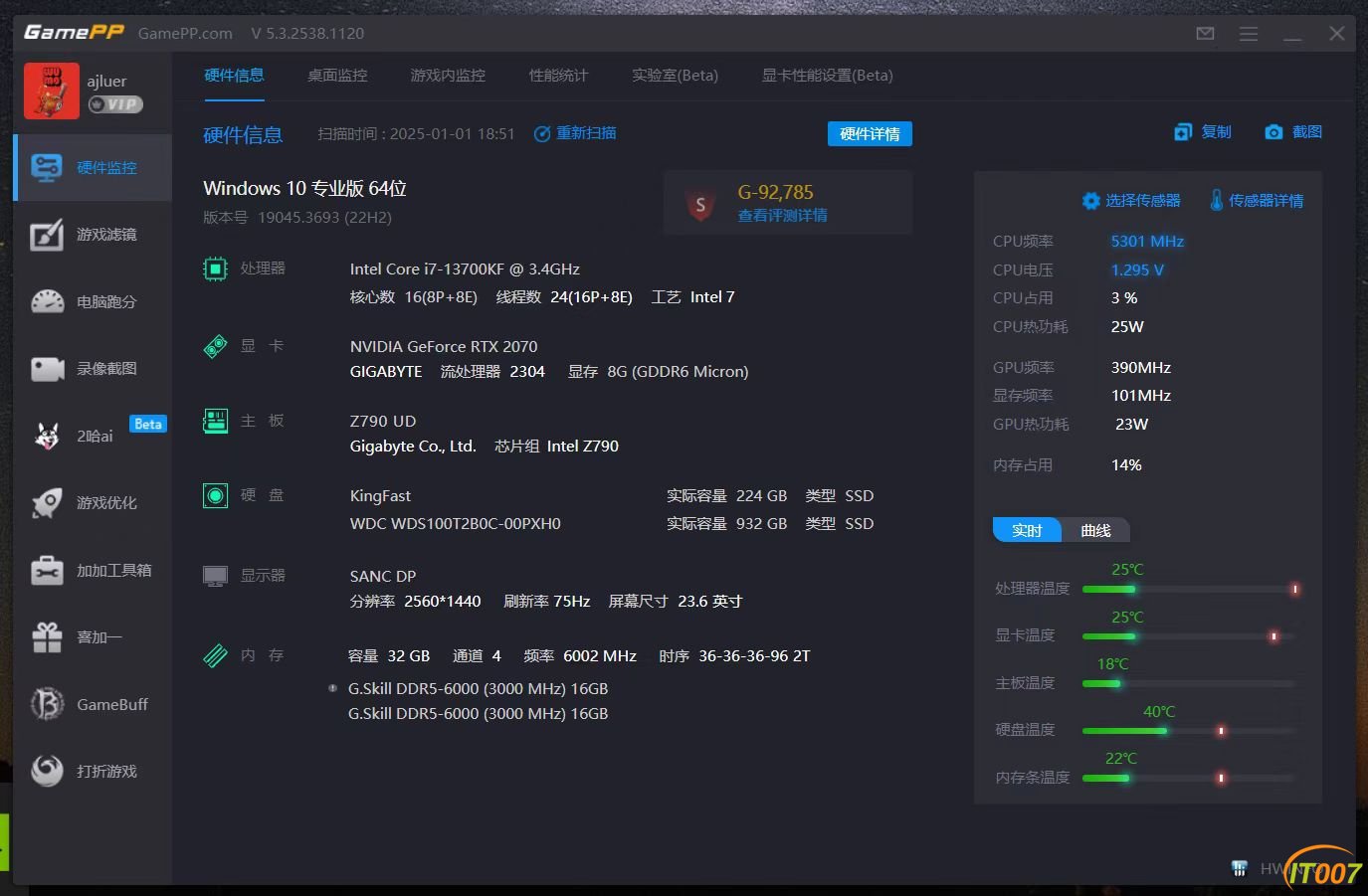This screenshot has height=896, width=1368.
Task: Switch to the 显卡性能设置(Beta) tab
Action: (827, 76)
